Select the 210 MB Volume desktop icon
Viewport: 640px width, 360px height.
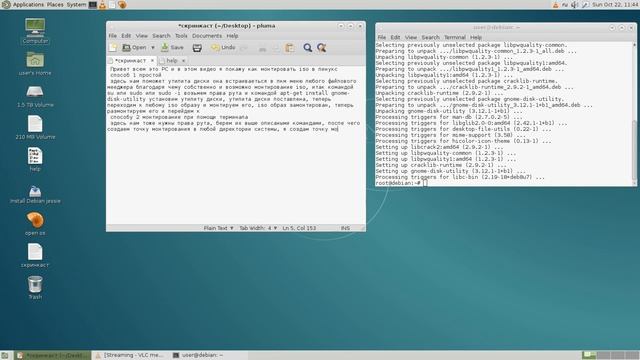pos(35,127)
